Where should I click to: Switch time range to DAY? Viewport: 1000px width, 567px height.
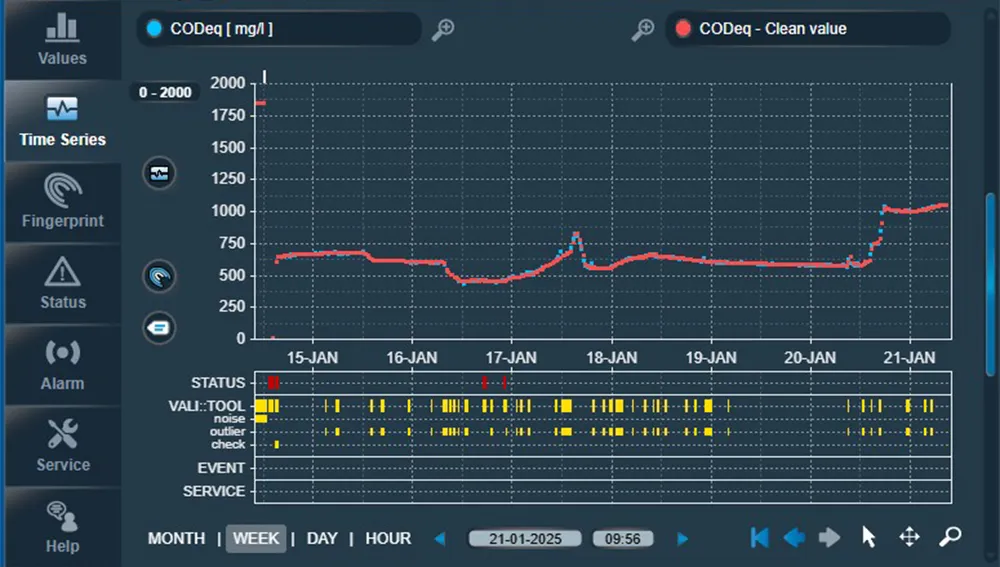(322, 538)
